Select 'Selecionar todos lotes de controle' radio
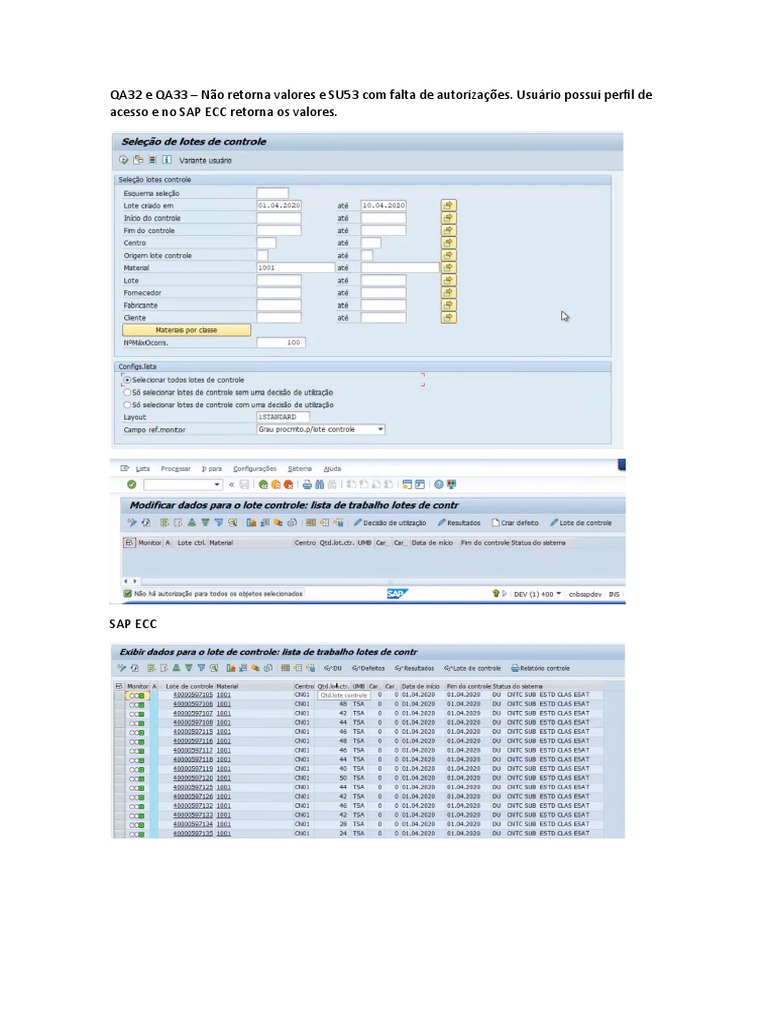The height and width of the screenshot is (1024, 768). 127,380
